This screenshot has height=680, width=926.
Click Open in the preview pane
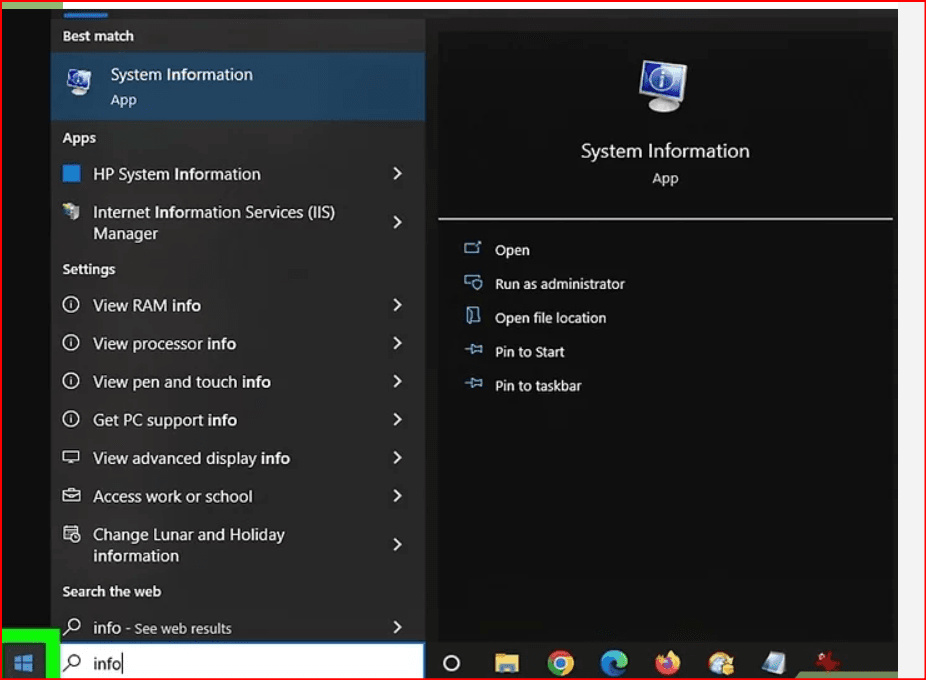point(512,250)
